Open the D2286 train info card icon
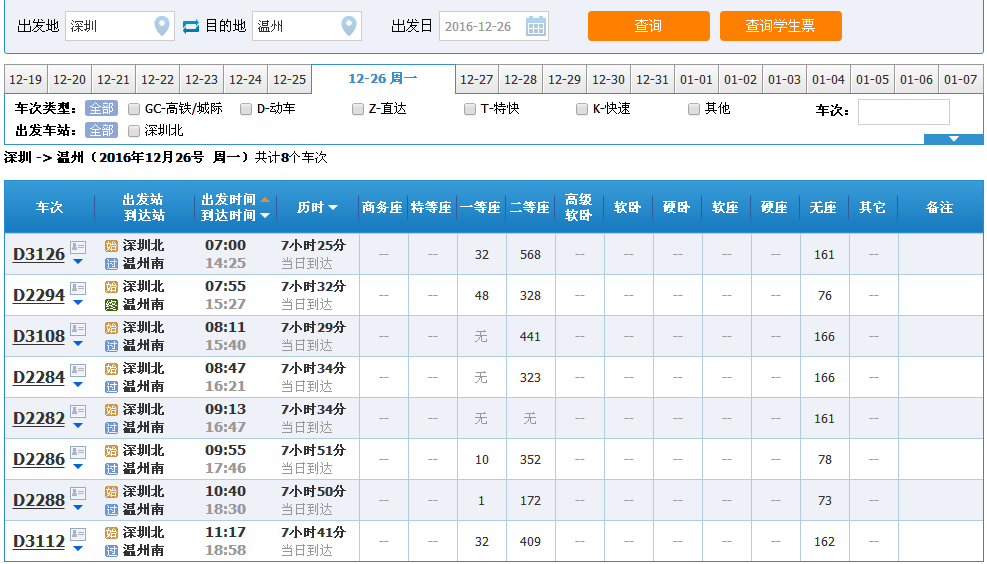The width and height of the screenshot is (987, 564). tap(78, 451)
